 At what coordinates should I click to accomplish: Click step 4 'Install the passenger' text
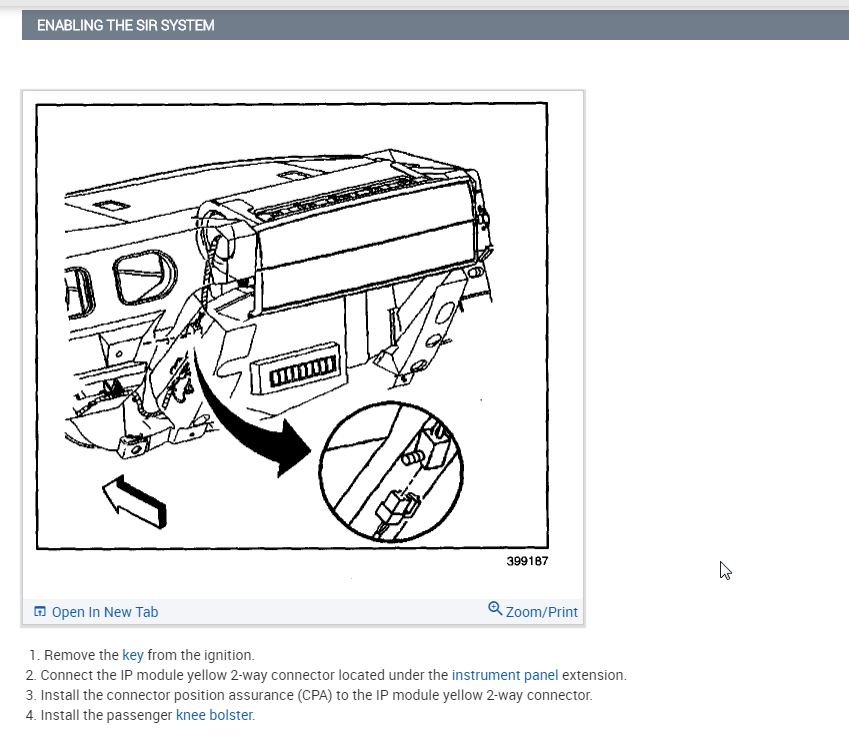click(107, 715)
